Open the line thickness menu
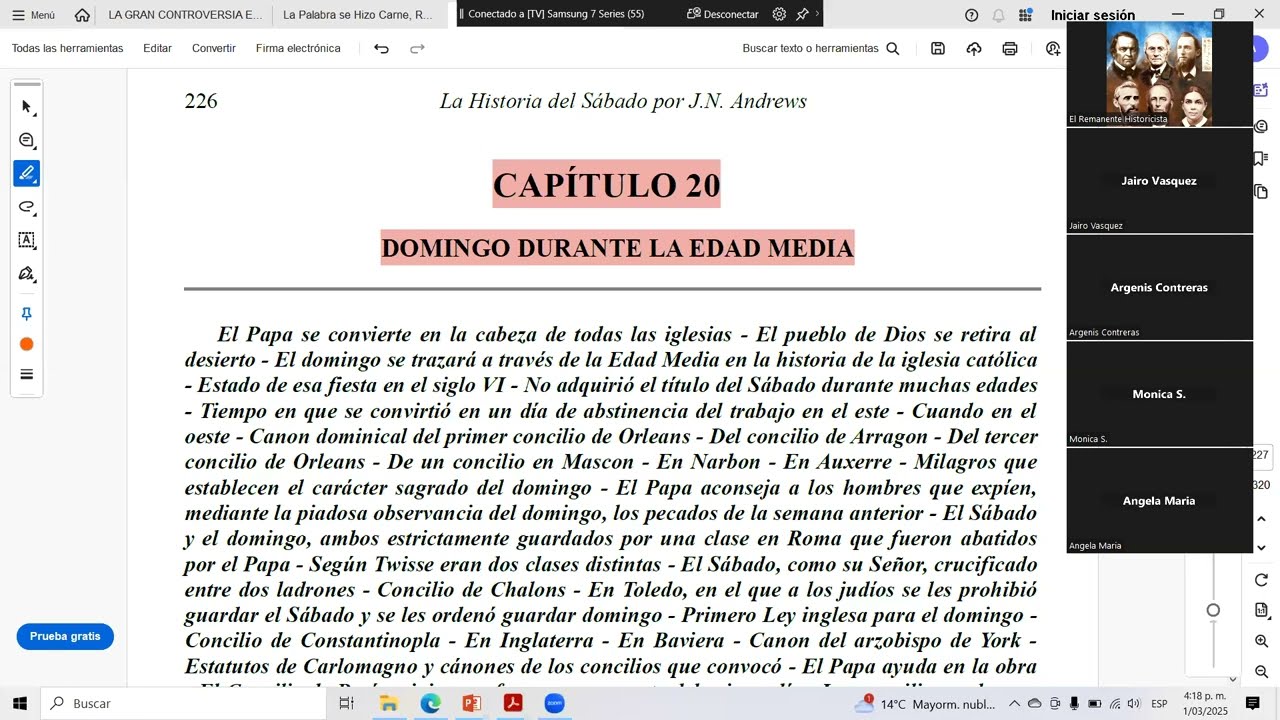 click(27, 375)
